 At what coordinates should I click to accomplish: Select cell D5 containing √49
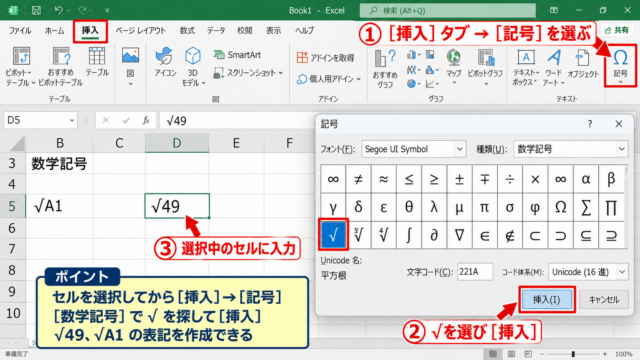point(177,206)
